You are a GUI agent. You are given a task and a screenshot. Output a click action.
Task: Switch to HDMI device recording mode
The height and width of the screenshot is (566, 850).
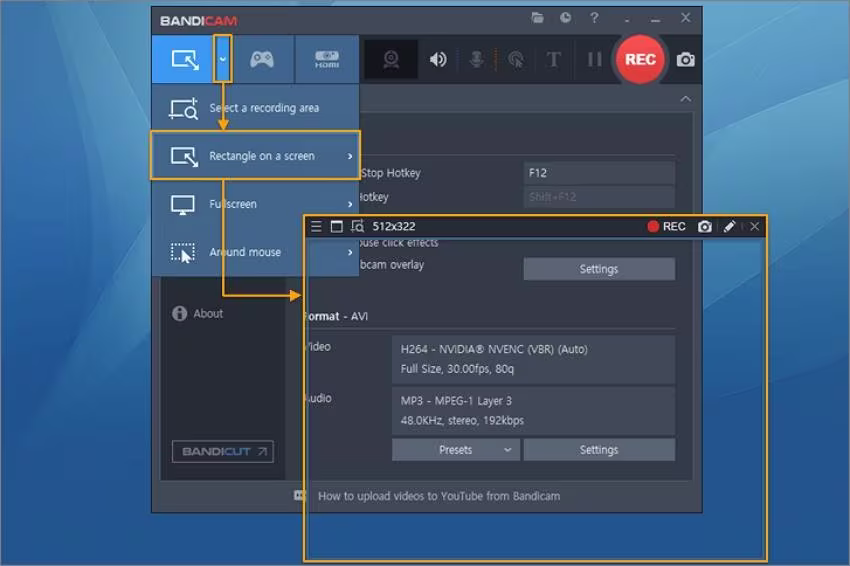[327, 59]
